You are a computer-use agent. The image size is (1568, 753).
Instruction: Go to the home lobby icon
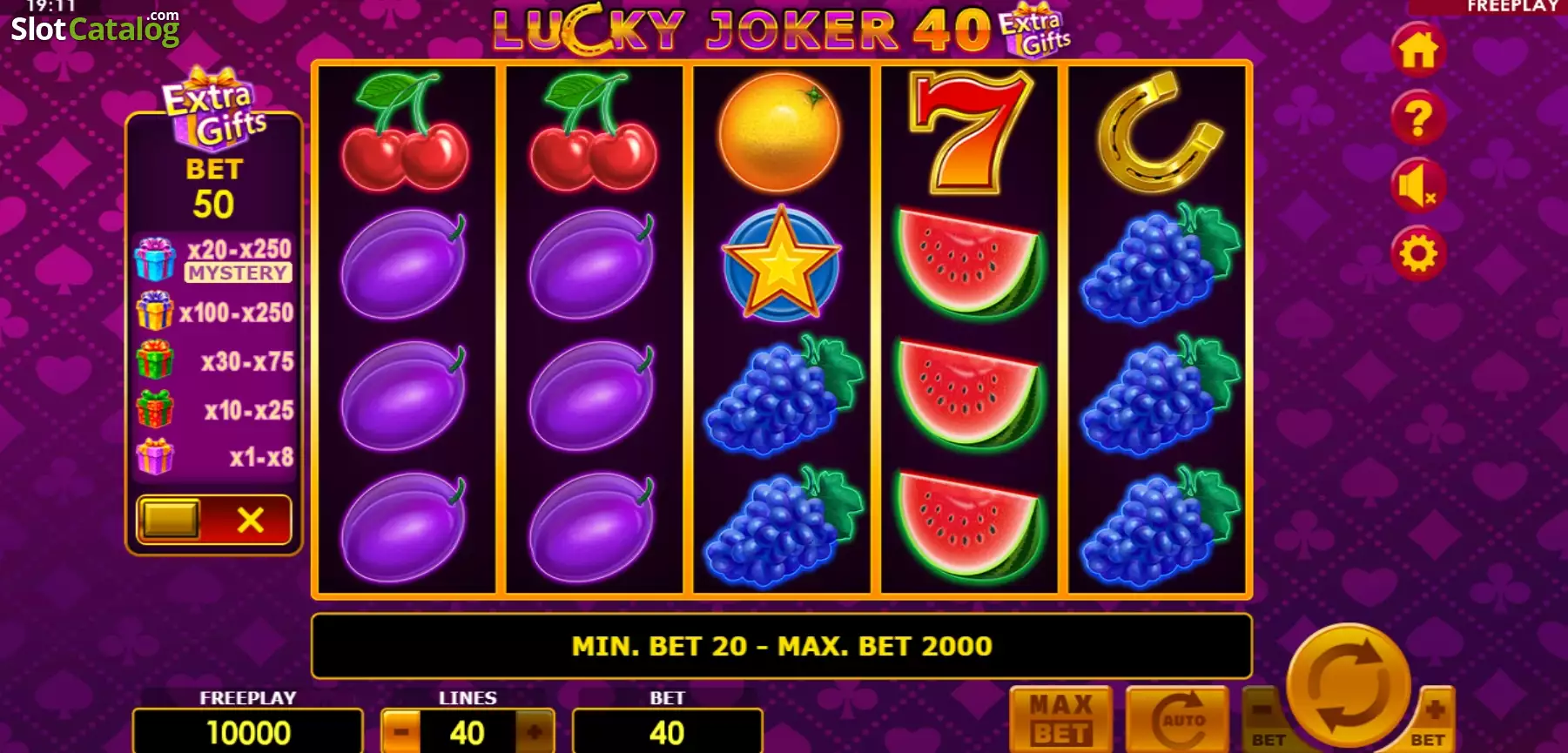tap(1418, 50)
